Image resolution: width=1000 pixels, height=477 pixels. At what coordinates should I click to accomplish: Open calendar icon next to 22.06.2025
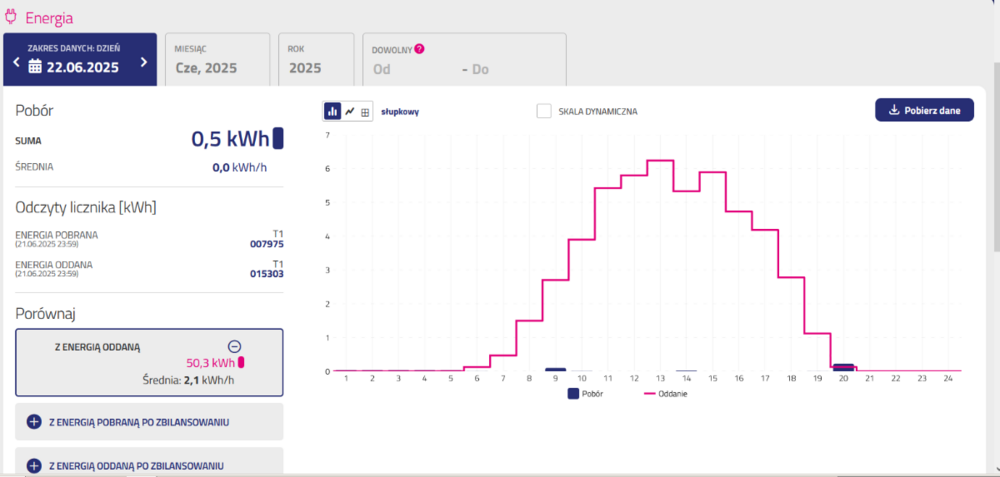tap(35, 68)
